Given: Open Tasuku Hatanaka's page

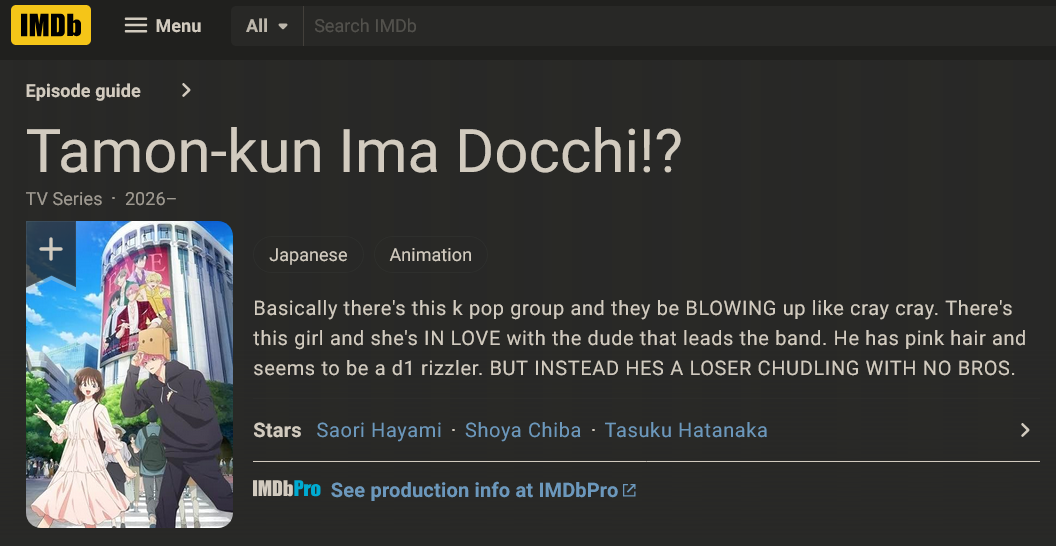Looking at the screenshot, I should coord(686,430).
